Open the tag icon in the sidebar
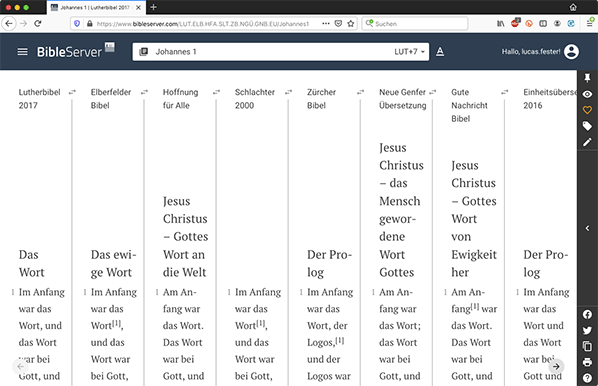Viewport: 598px width, 386px height. coord(587,126)
